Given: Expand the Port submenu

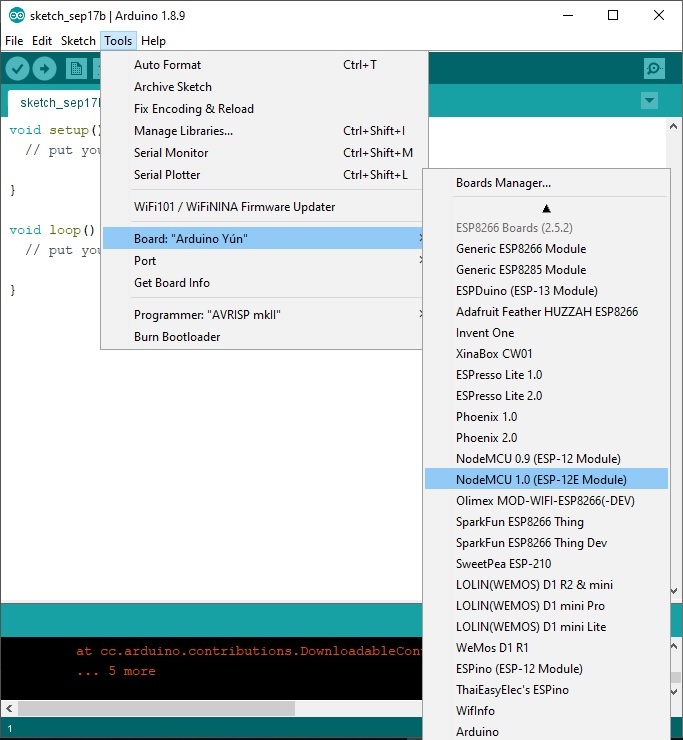Looking at the screenshot, I should coord(262,261).
